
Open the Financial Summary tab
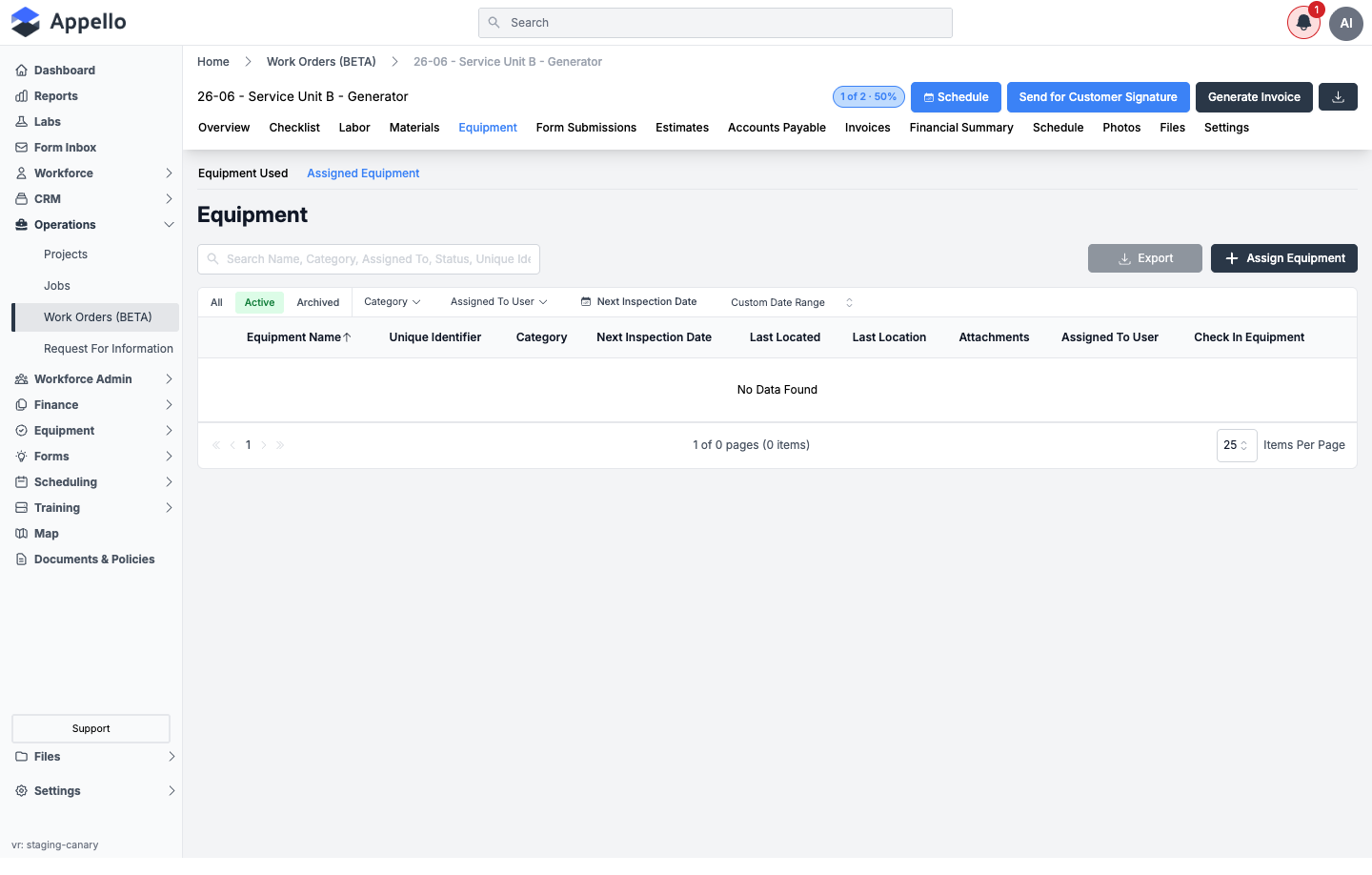(961, 128)
